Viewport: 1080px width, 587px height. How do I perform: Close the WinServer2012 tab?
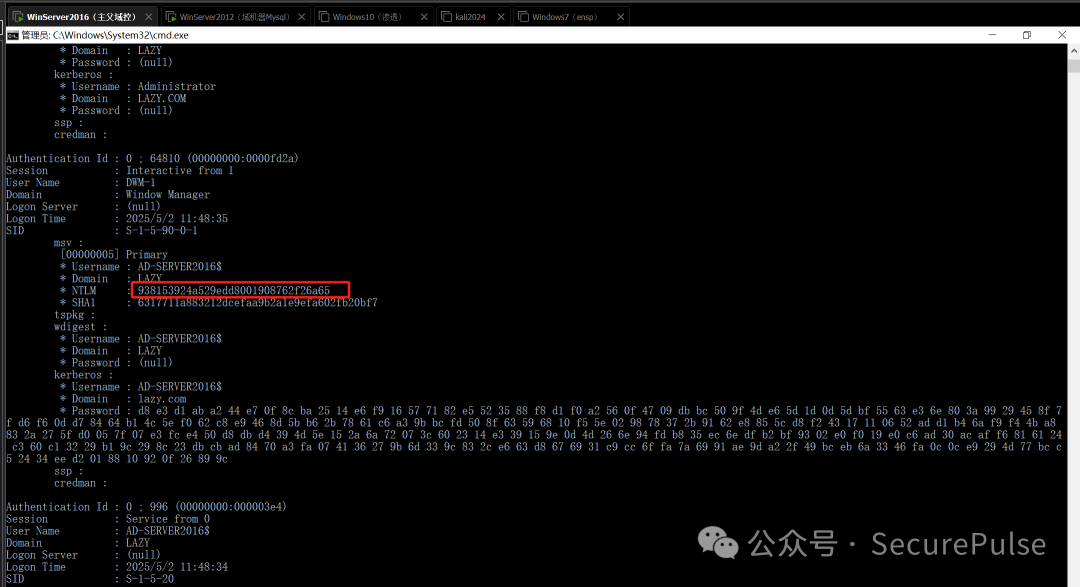302,17
